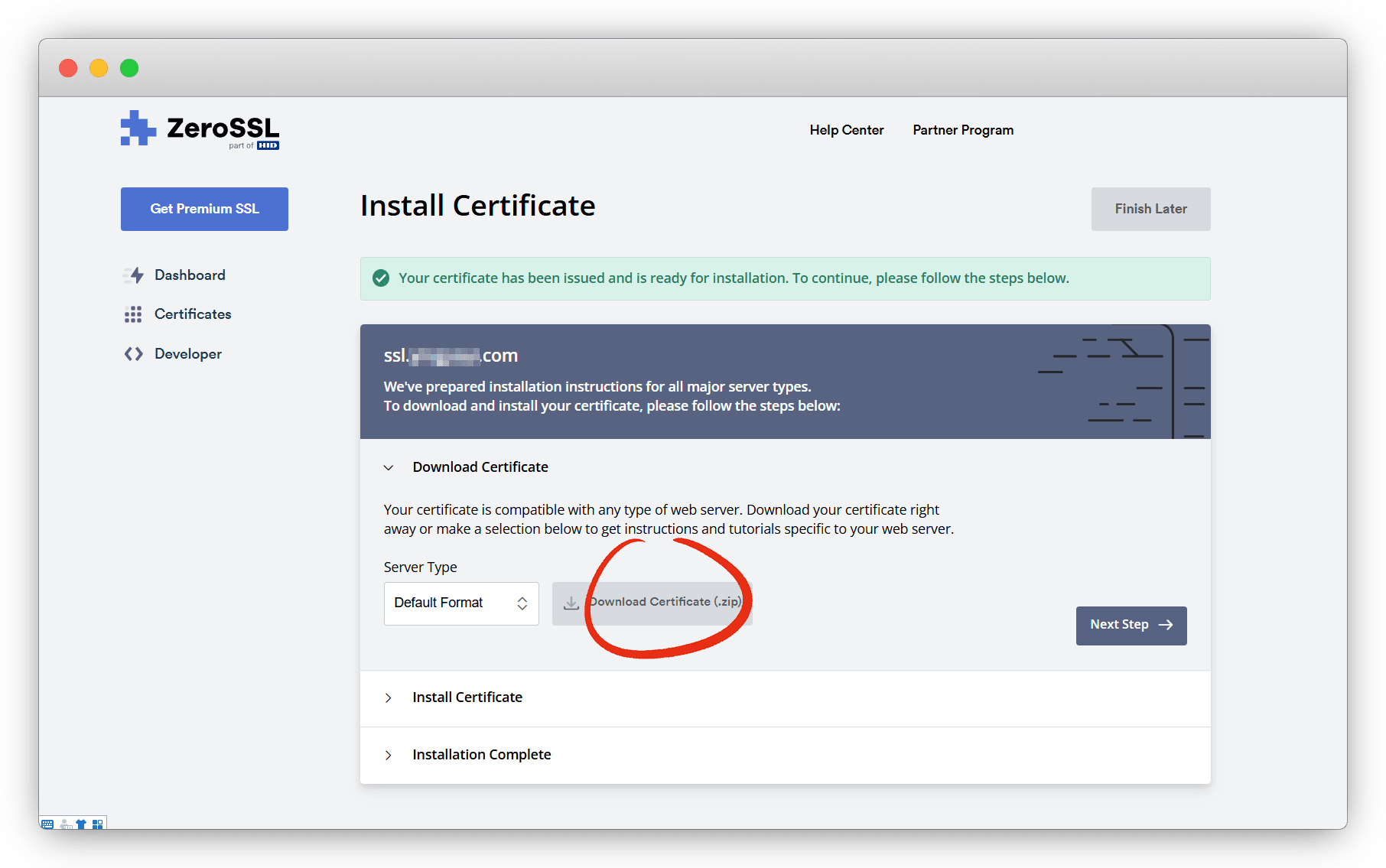Collapse the Download Certificate section

tap(389, 467)
